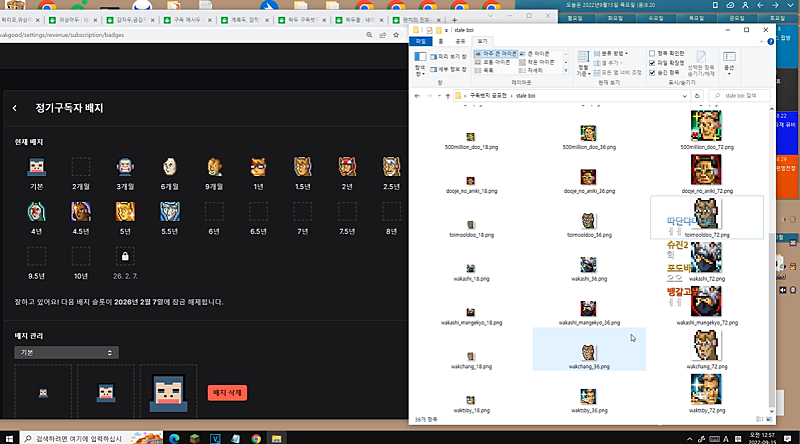Image resolution: width=800 pixels, height=444 pixels.
Task: Open the 기본 badge management dropdown
Action: click(66, 353)
